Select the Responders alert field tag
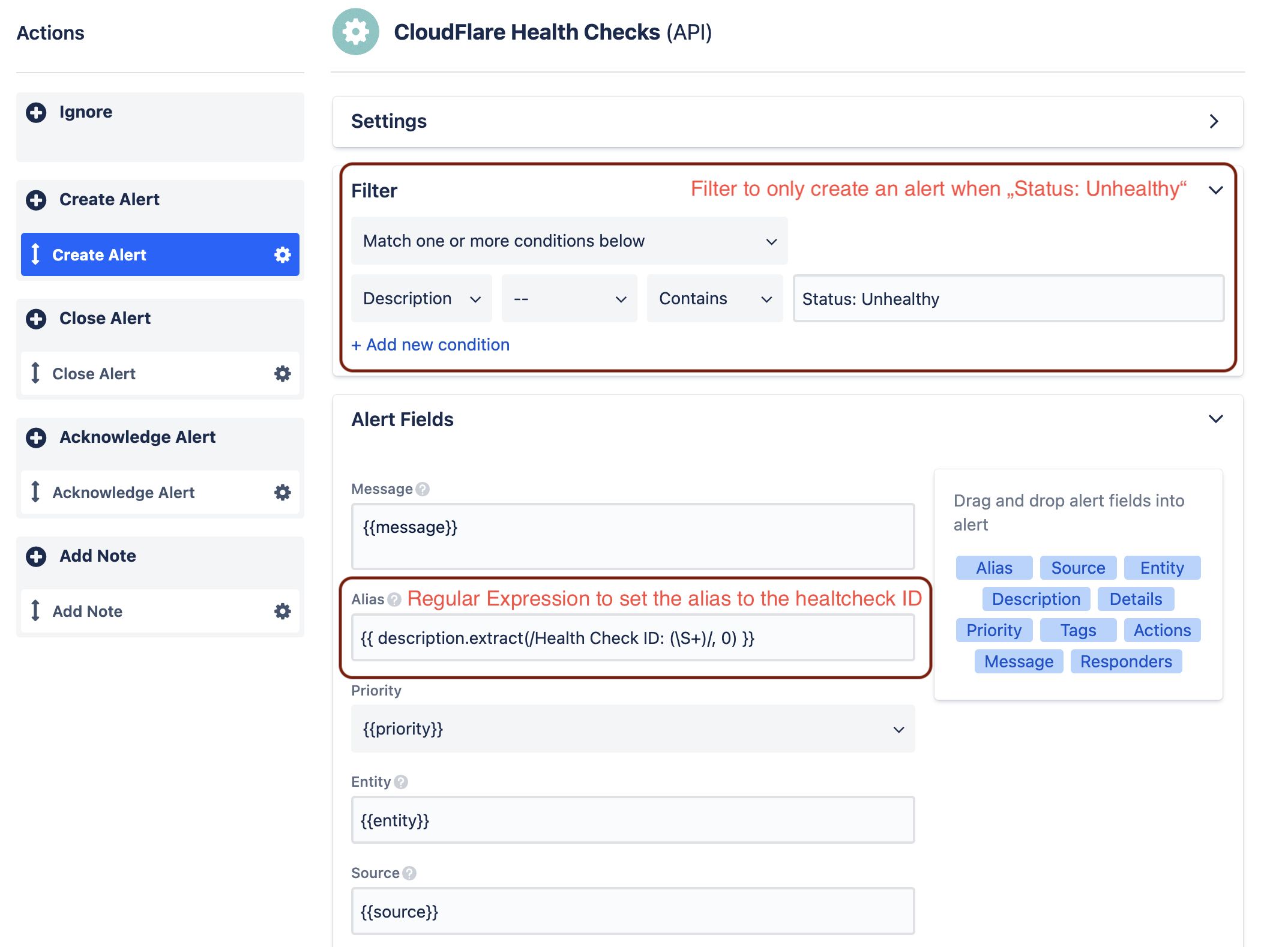This screenshot has height=947, width=1288. click(x=1126, y=661)
